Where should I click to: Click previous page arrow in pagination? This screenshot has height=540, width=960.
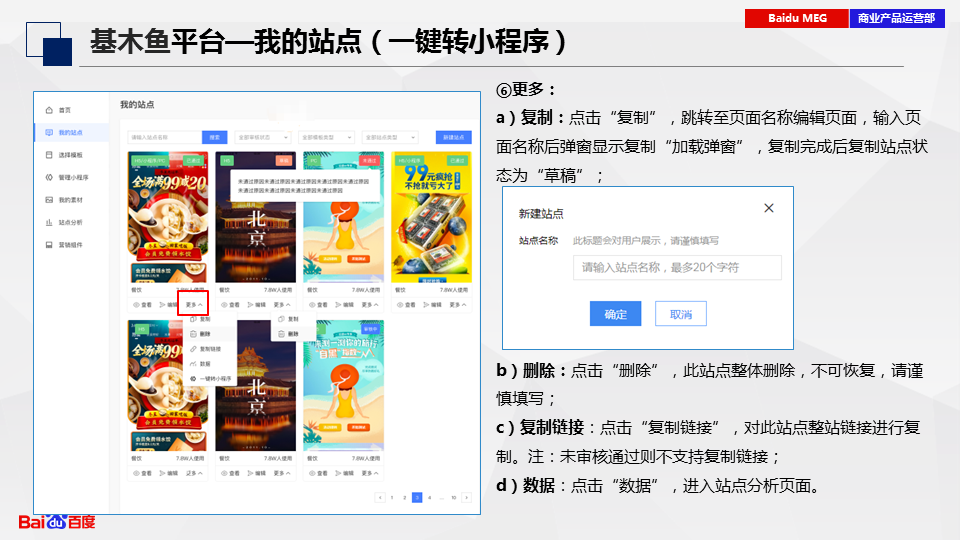379,496
